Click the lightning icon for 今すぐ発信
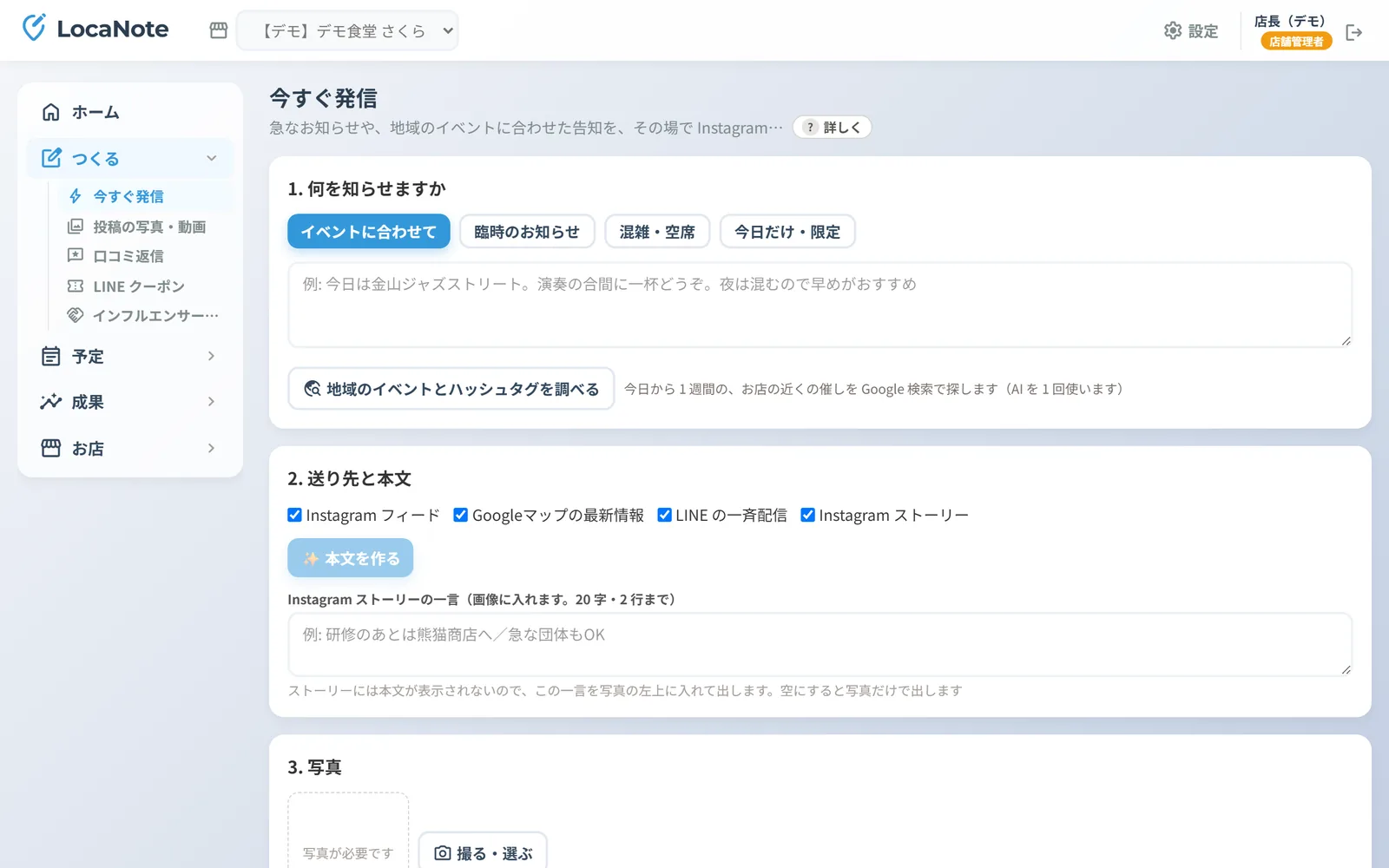 [x=76, y=196]
